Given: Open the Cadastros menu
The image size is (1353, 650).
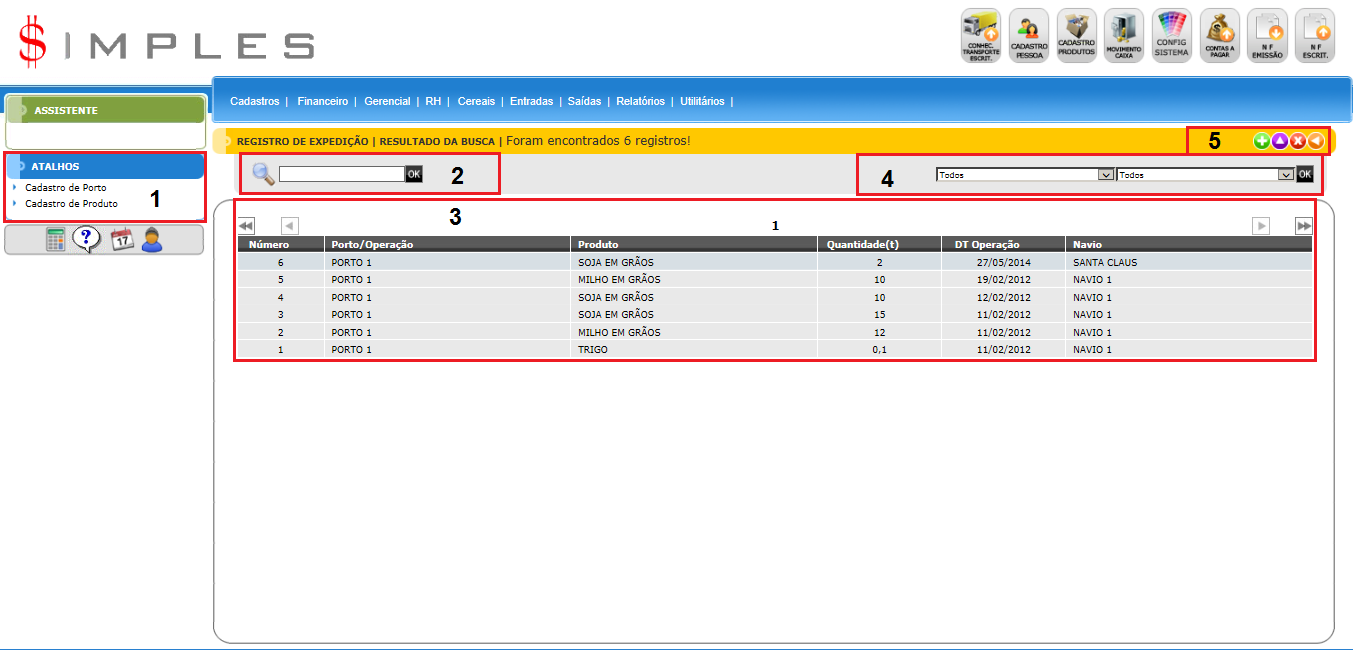Looking at the screenshot, I should point(254,101).
